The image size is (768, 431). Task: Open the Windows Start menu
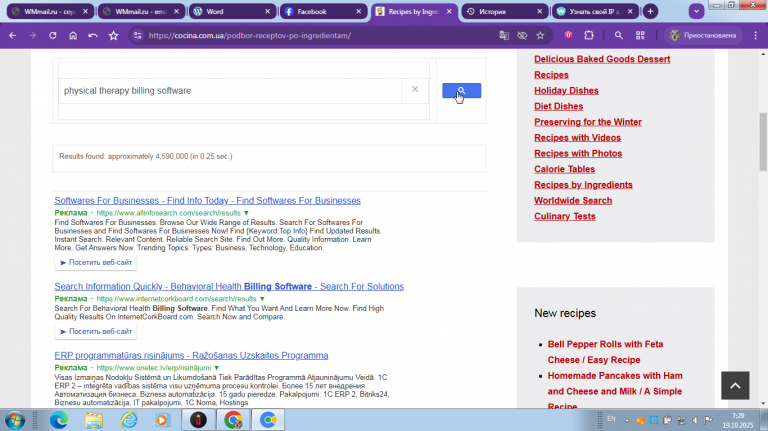pos(15,420)
